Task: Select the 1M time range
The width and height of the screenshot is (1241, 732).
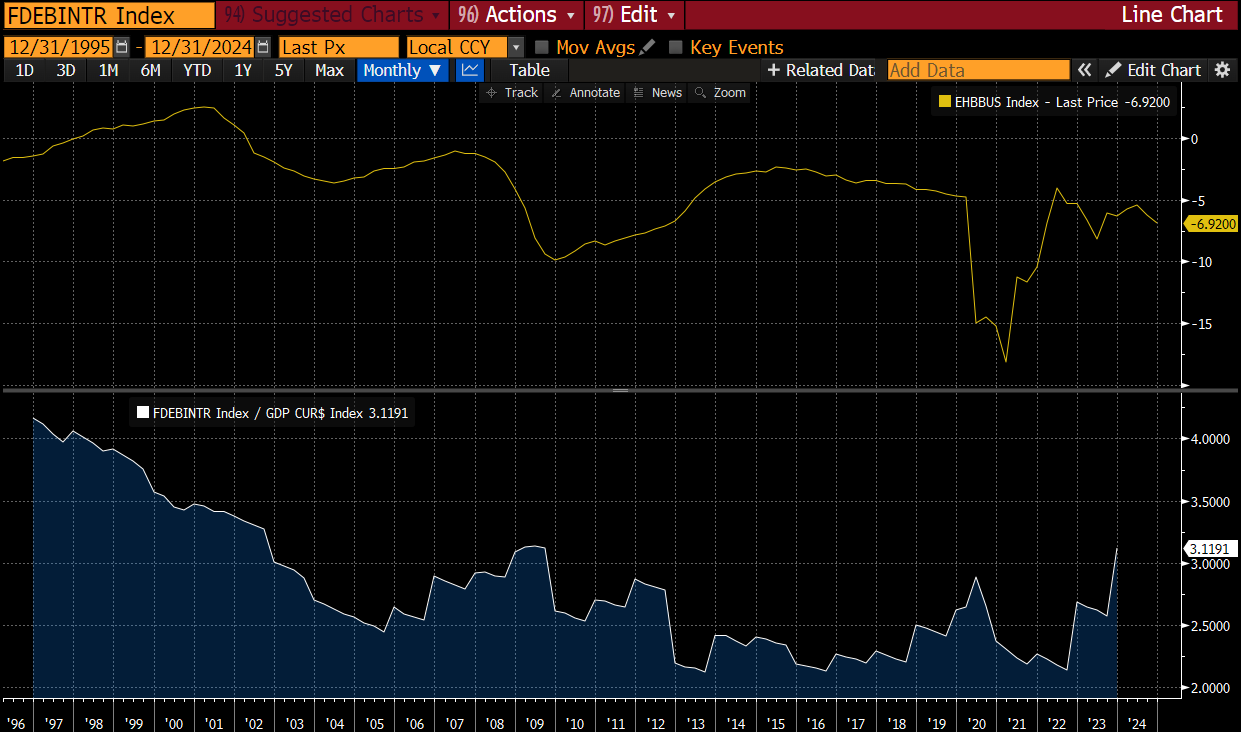Action: (x=108, y=70)
